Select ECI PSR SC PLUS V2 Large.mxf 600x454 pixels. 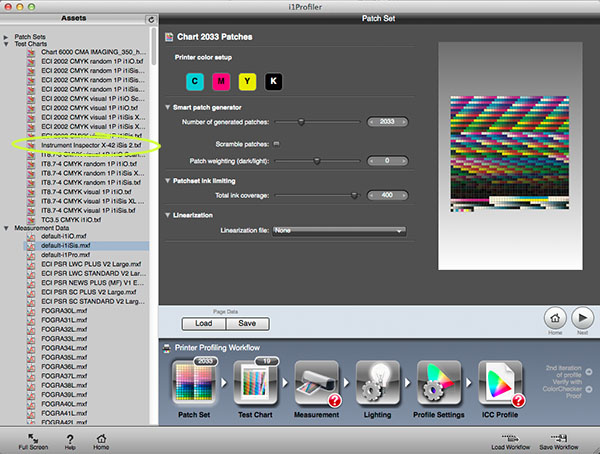pos(88,292)
